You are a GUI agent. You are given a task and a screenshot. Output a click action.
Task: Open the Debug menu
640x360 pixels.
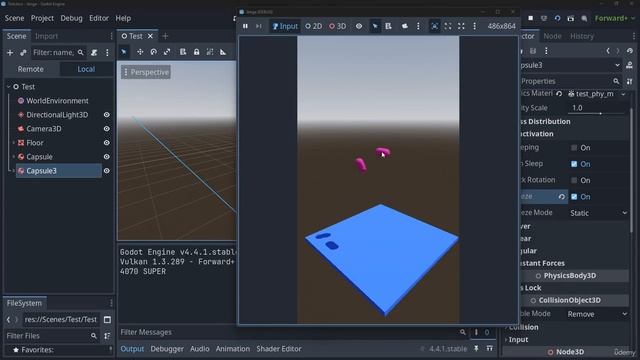click(x=71, y=18)
